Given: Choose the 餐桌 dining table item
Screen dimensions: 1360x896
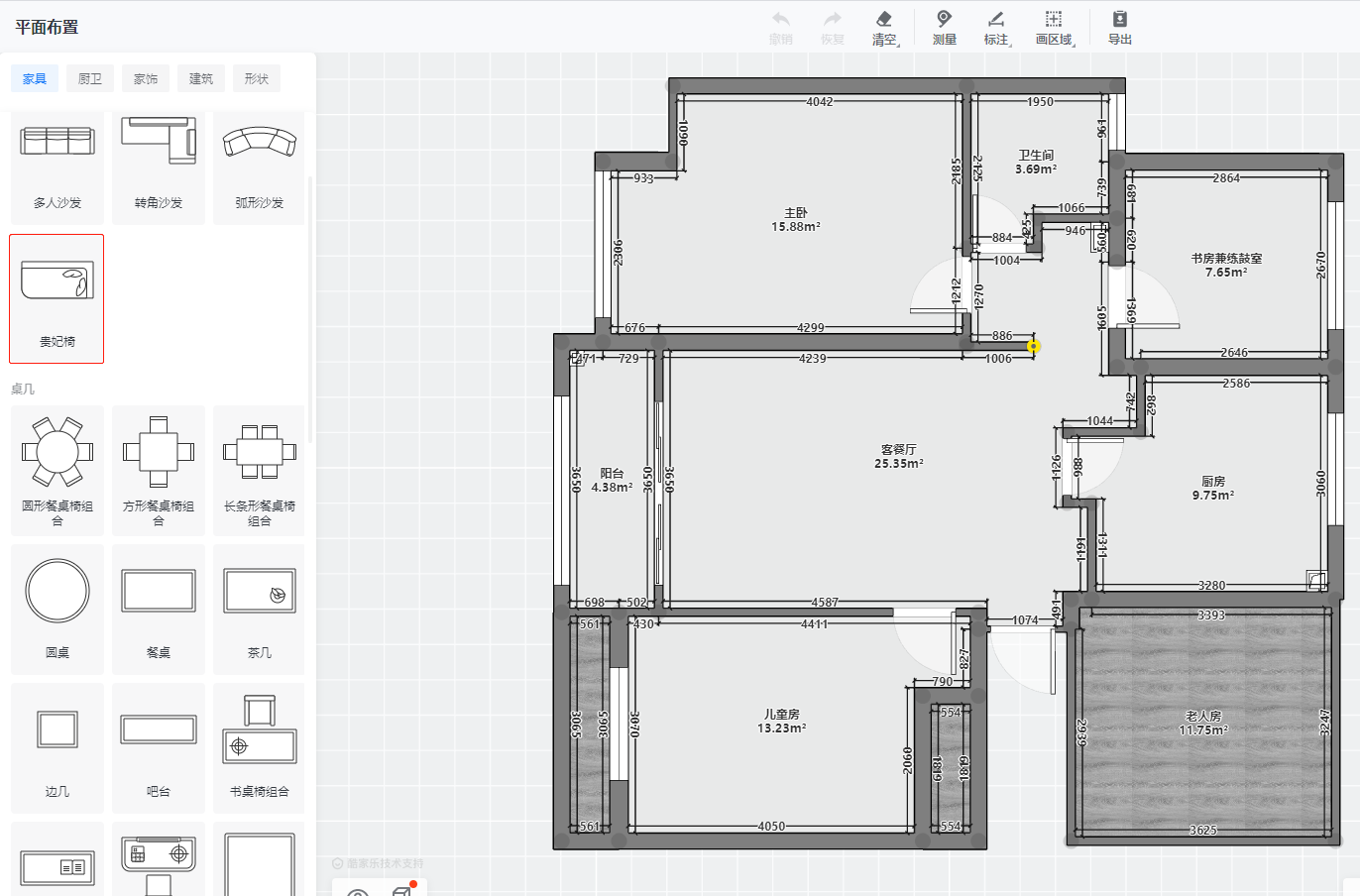Looking at the screenshot, I should click(159, 610).
